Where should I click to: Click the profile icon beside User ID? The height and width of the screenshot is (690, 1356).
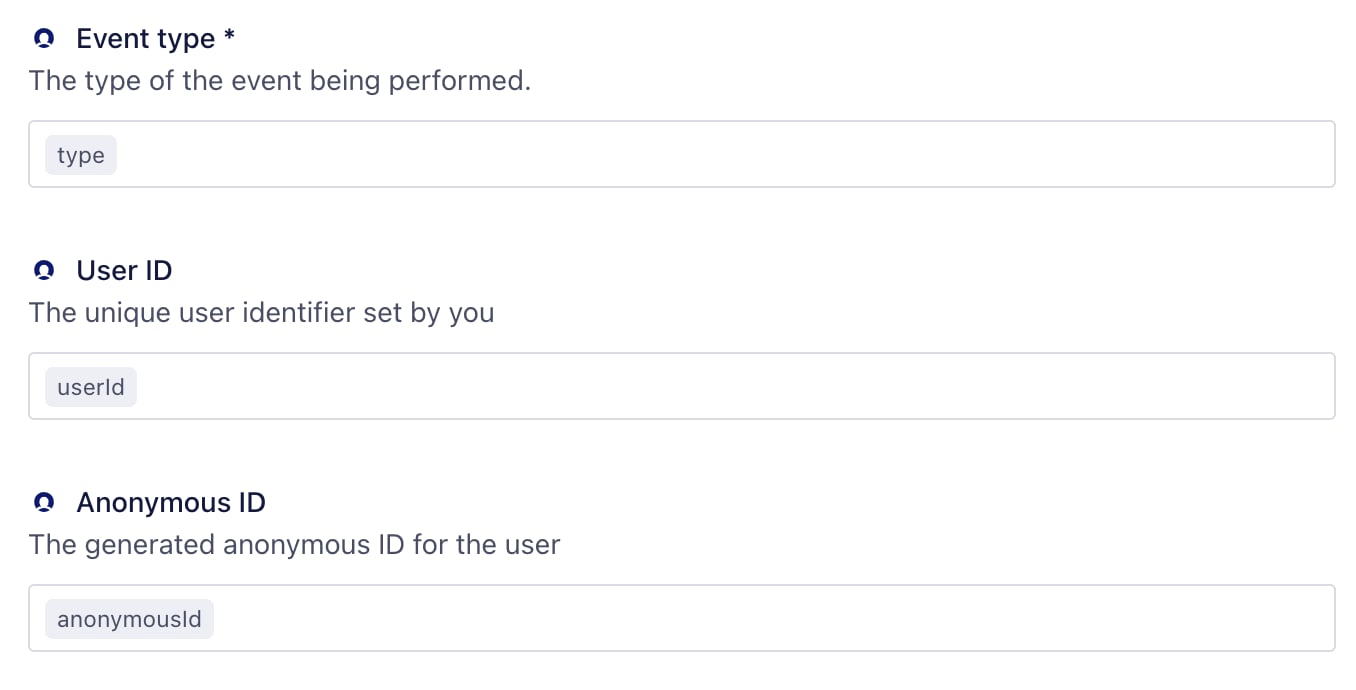(x=43, y=271)
